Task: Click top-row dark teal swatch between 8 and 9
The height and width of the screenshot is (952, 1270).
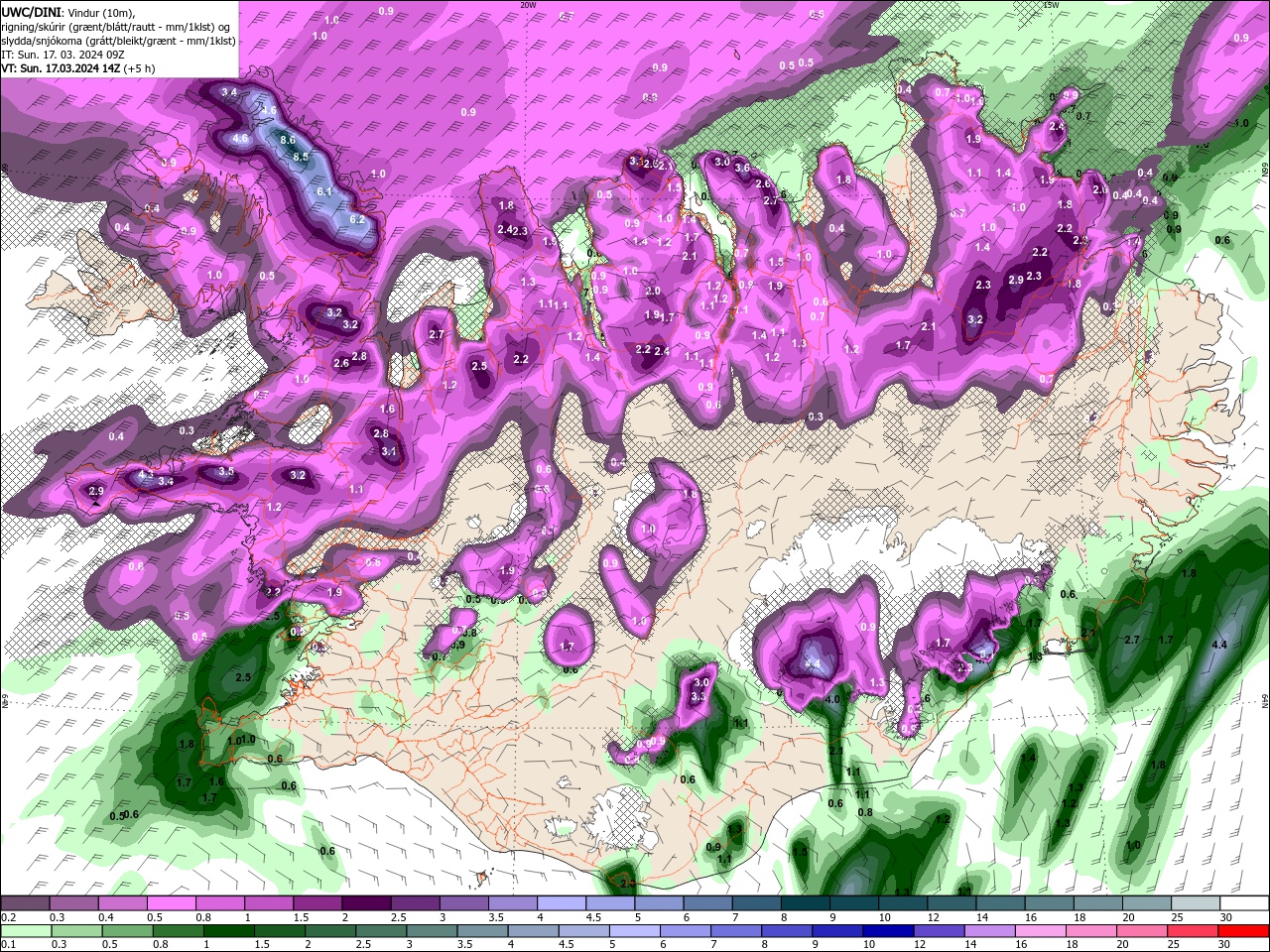Action: 805,903
